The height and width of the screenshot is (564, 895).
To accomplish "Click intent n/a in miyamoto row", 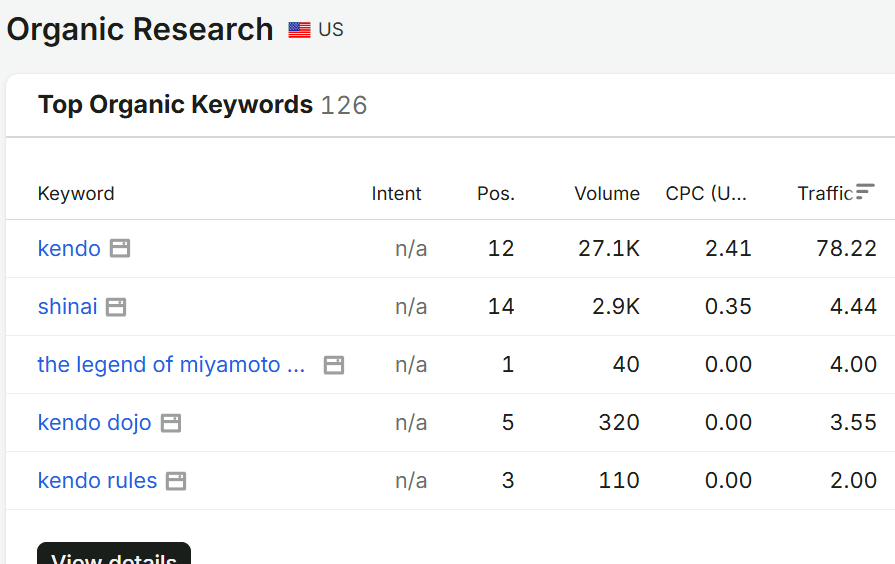I will [411, 365].
